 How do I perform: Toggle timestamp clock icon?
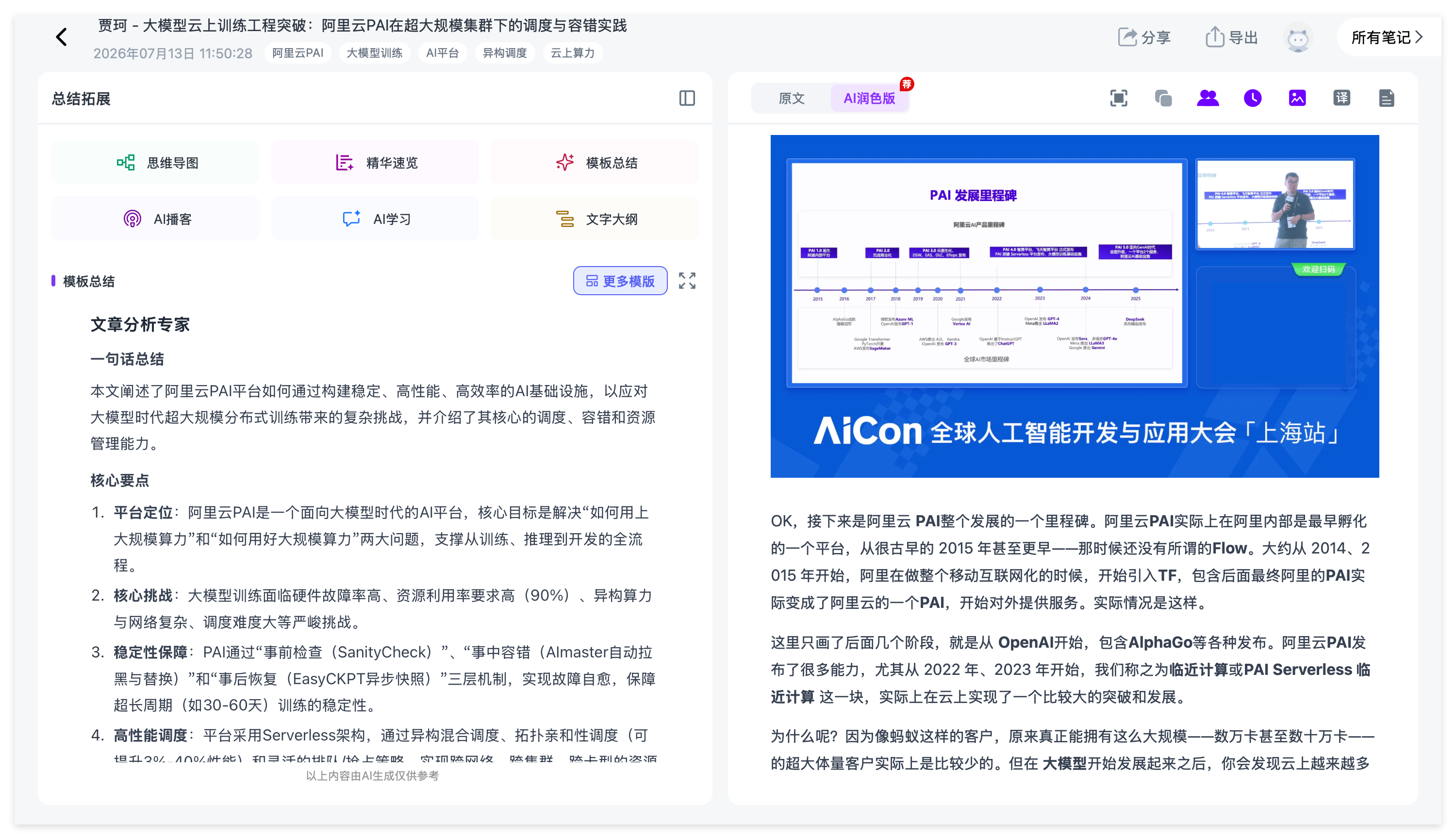(x=1252, y=98)
